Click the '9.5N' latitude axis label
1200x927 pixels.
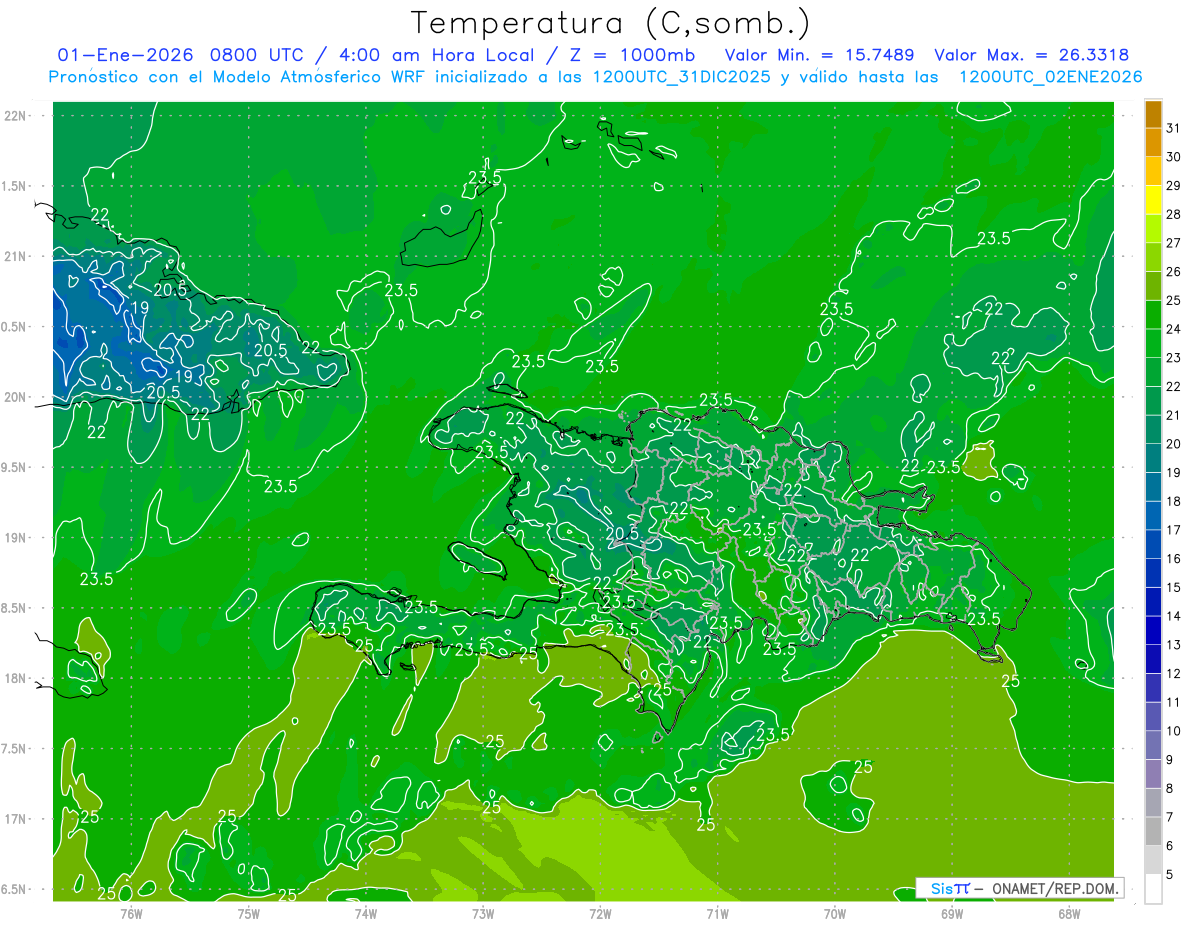click(x=15, y=468)
